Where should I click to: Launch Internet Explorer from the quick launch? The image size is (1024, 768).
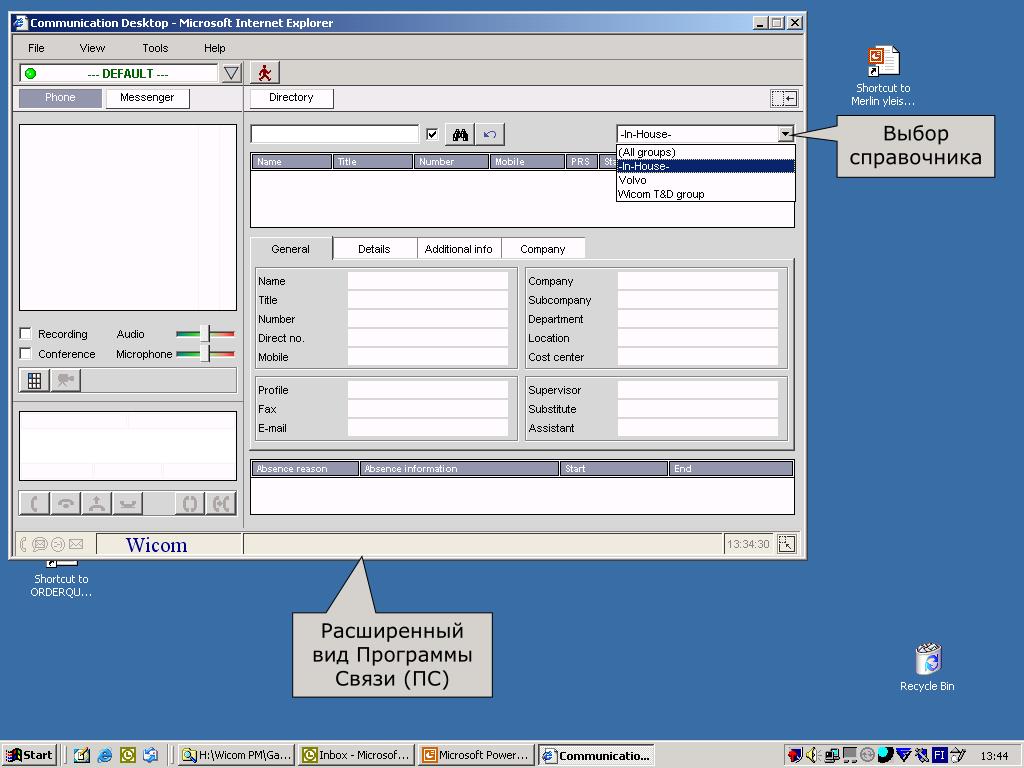[104, 756]
